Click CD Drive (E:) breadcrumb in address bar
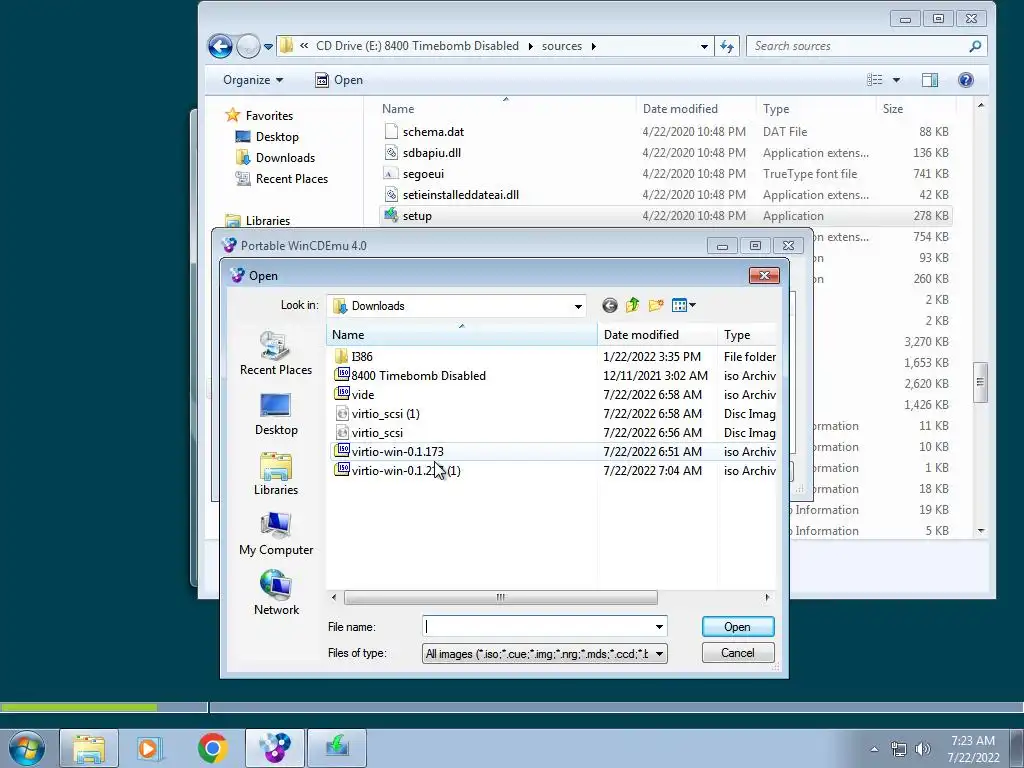Viewport: 1024px width, 768px height. tap(417, 46)
